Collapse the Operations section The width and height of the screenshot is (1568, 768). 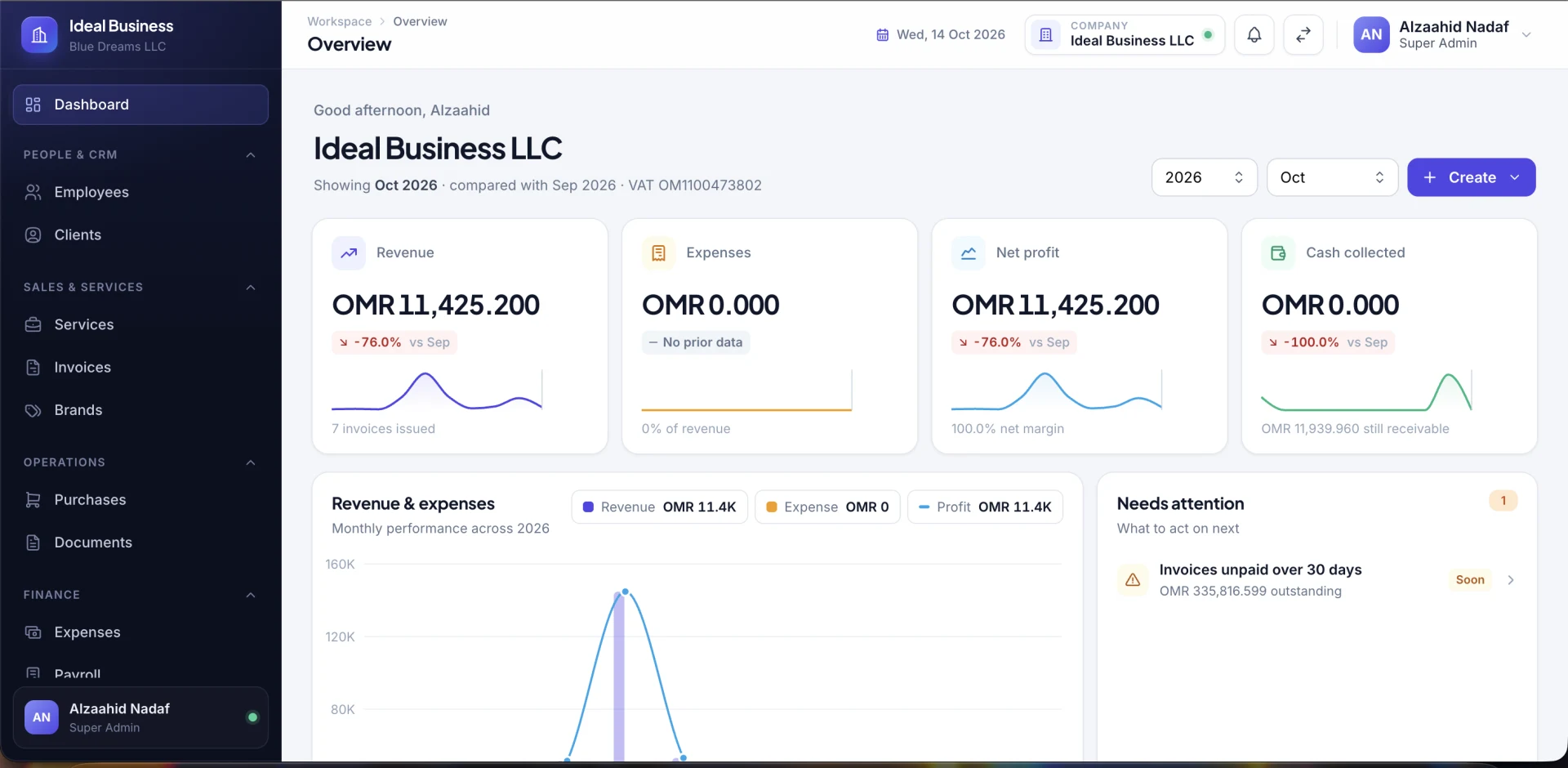(x=251, y=463)
